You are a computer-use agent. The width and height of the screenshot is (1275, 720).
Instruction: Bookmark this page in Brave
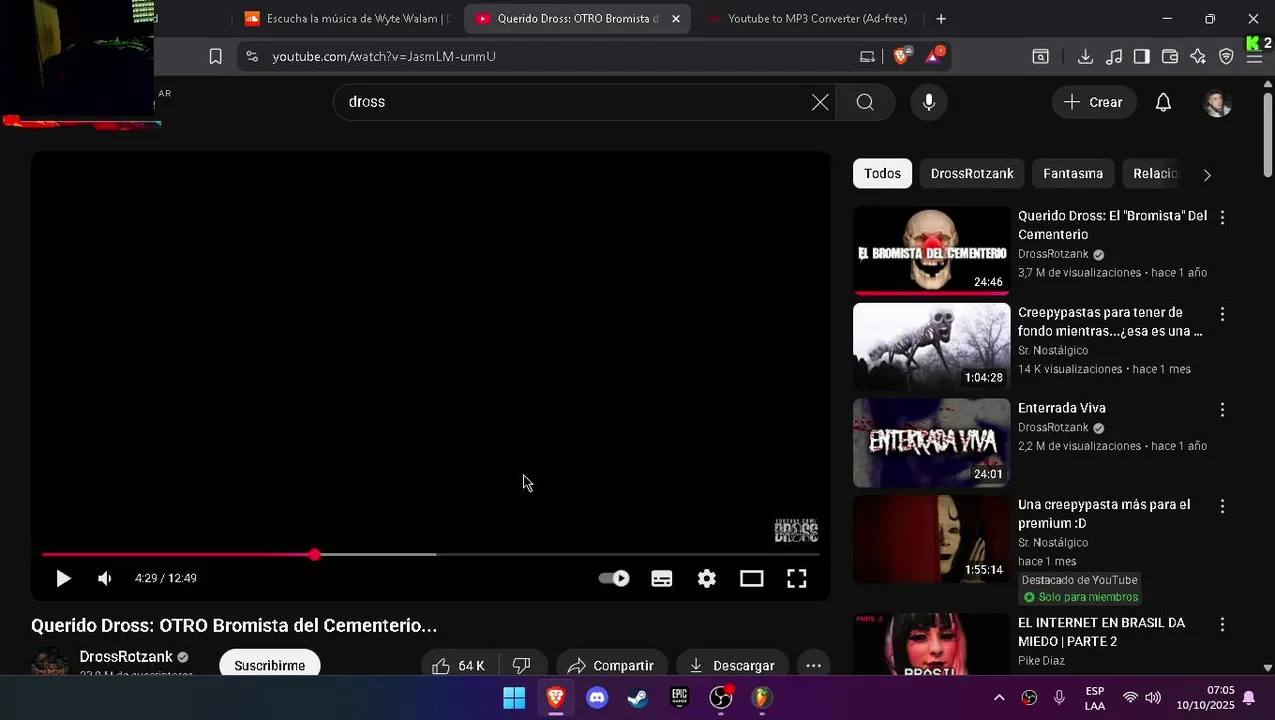pyautogui.click(x=215, y=56)
